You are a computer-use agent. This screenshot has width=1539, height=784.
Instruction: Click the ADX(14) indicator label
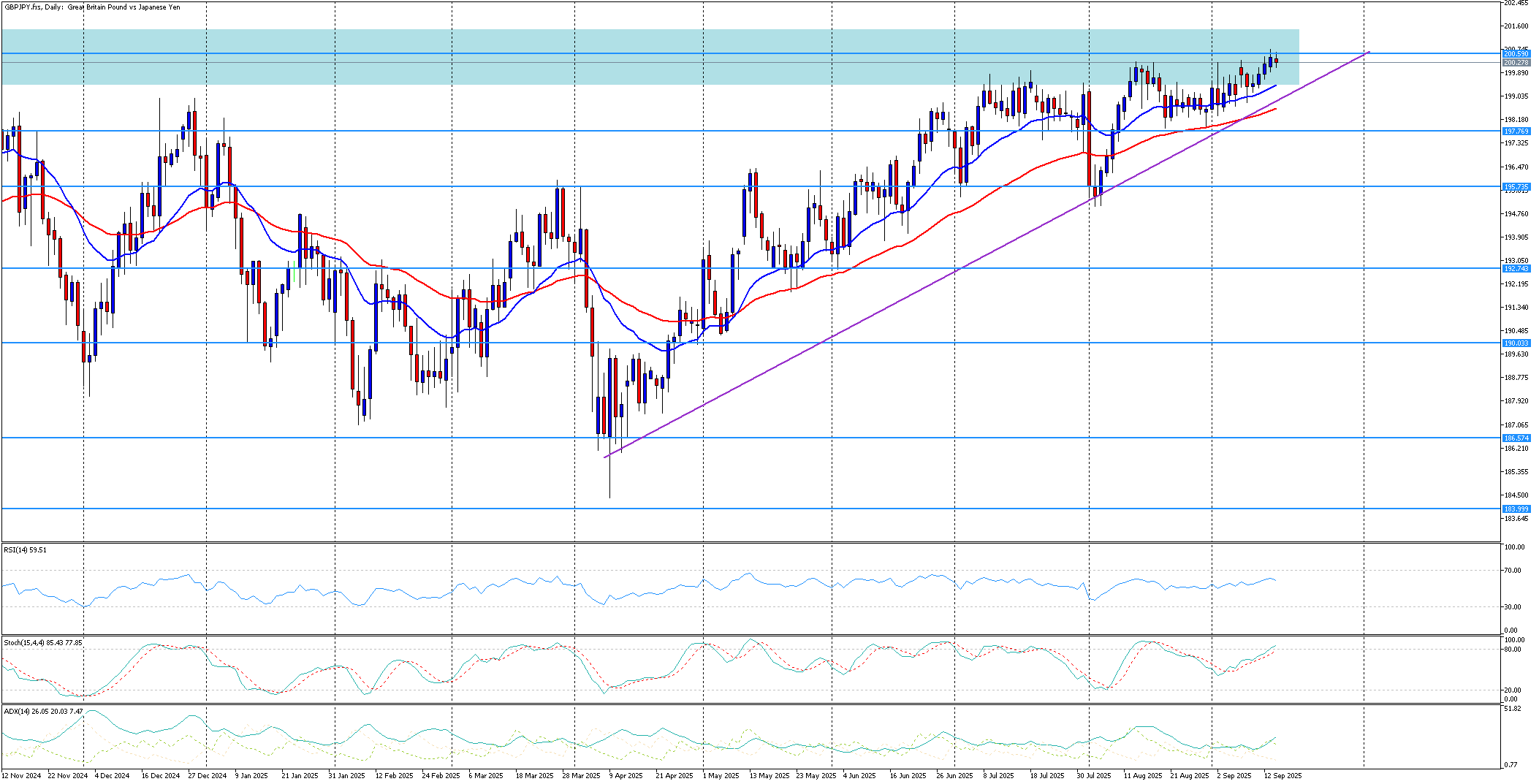click(43, 711)
